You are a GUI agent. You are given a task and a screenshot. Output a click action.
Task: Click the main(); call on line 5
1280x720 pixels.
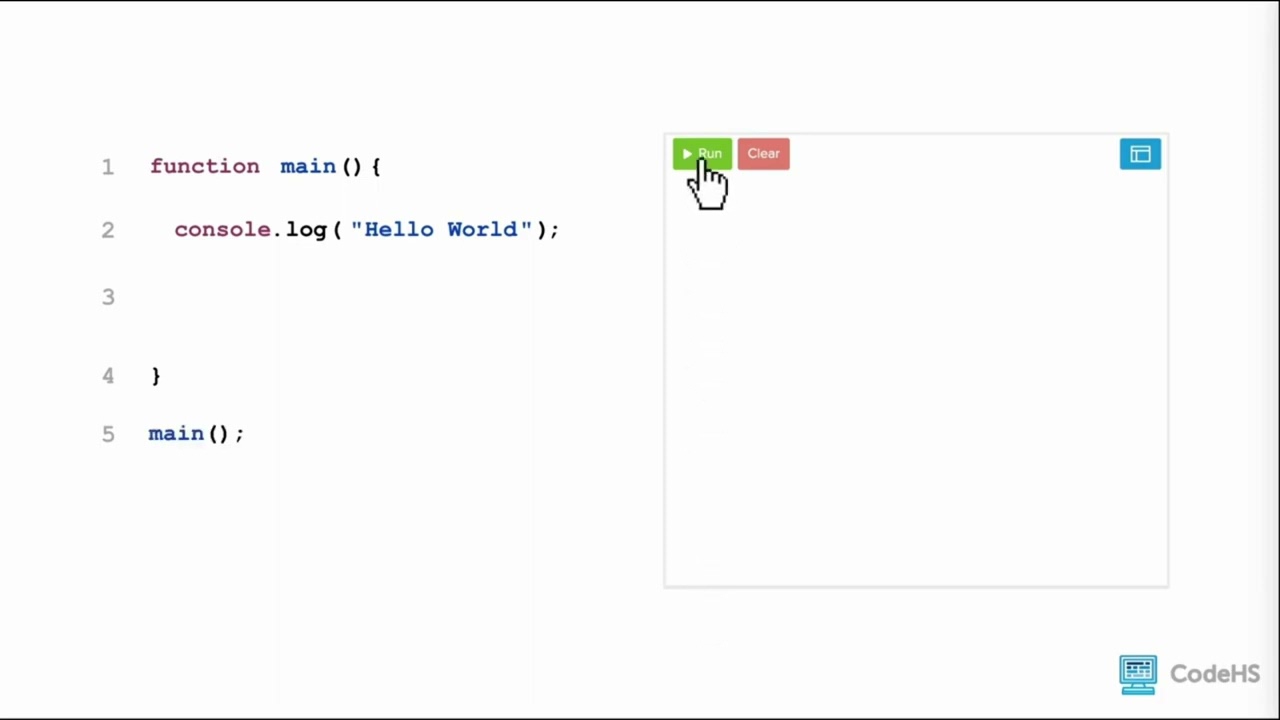click(x=195, y=434)
